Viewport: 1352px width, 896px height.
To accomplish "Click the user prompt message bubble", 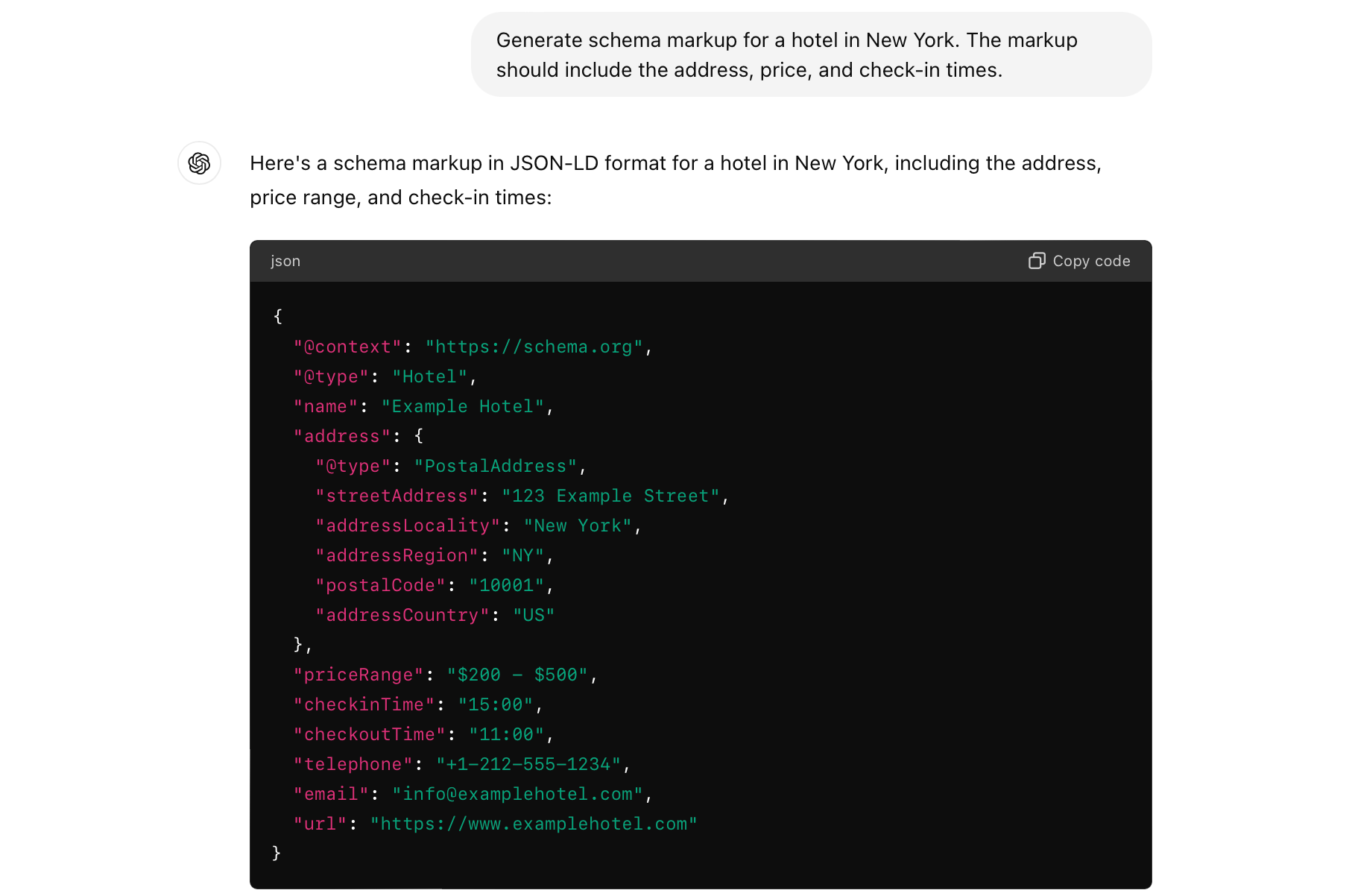I will pyautogui.click(x=811, y=55).
